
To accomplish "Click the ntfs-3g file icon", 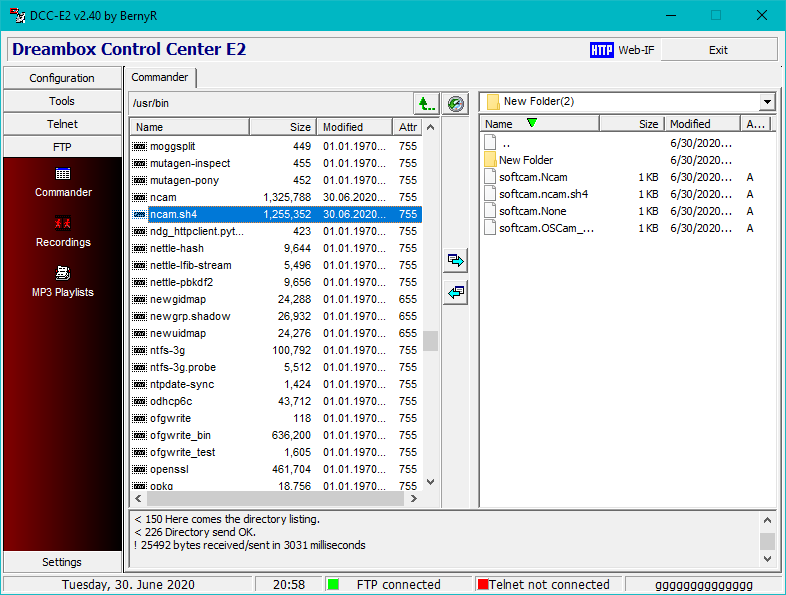I will pos(139,350).
